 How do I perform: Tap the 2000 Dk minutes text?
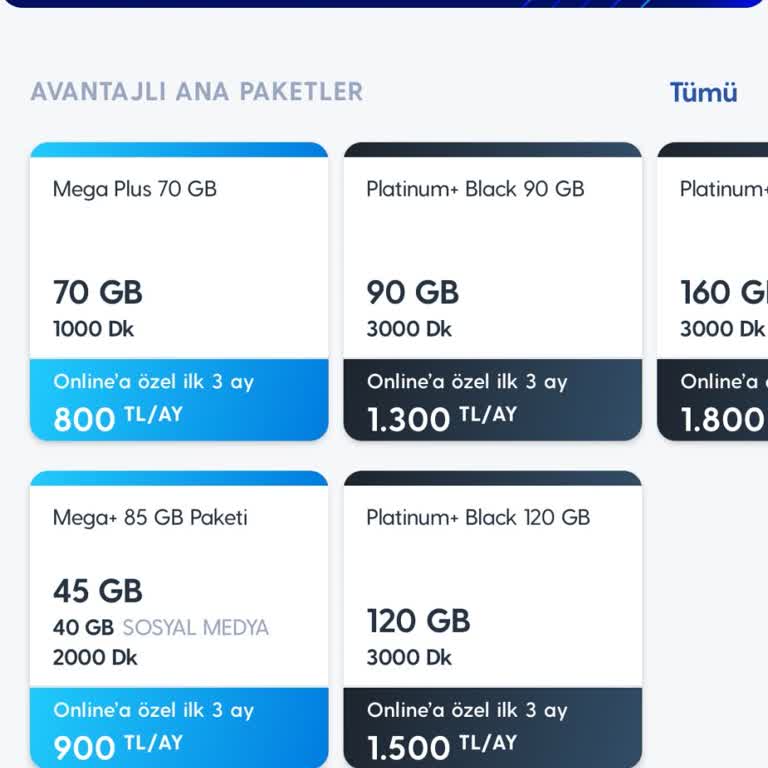95,658
